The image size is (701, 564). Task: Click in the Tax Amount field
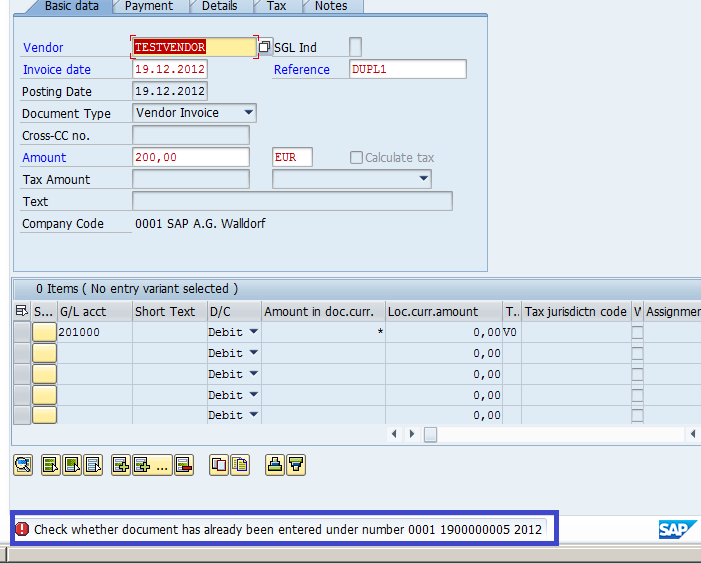coord(191,179)
